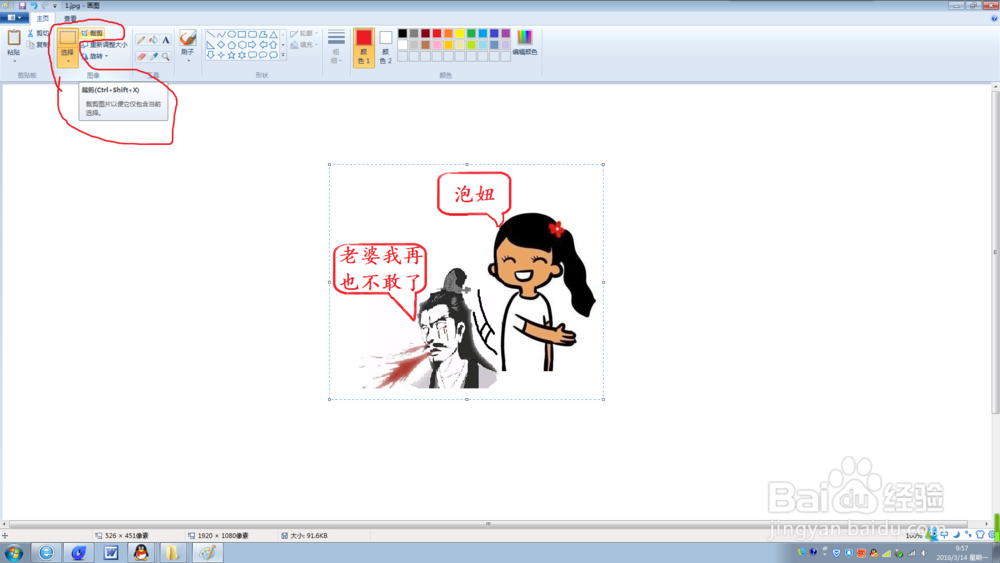The width and height of the screenshot is (1000, 563).
Task: Select the Text tool (A)
Action: [166, 40]
